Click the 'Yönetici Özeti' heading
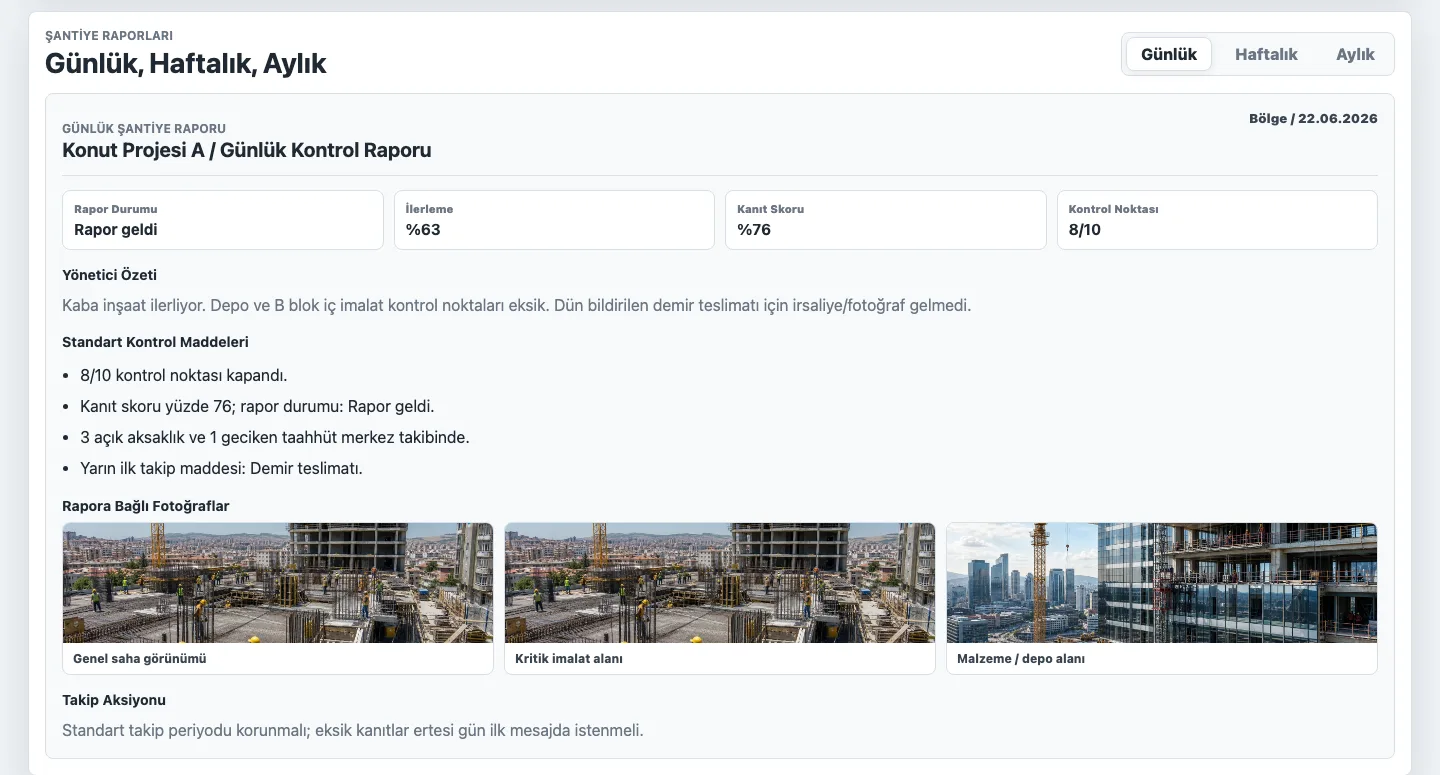This screenshot has height=775, width=1440. click(110, 275)
